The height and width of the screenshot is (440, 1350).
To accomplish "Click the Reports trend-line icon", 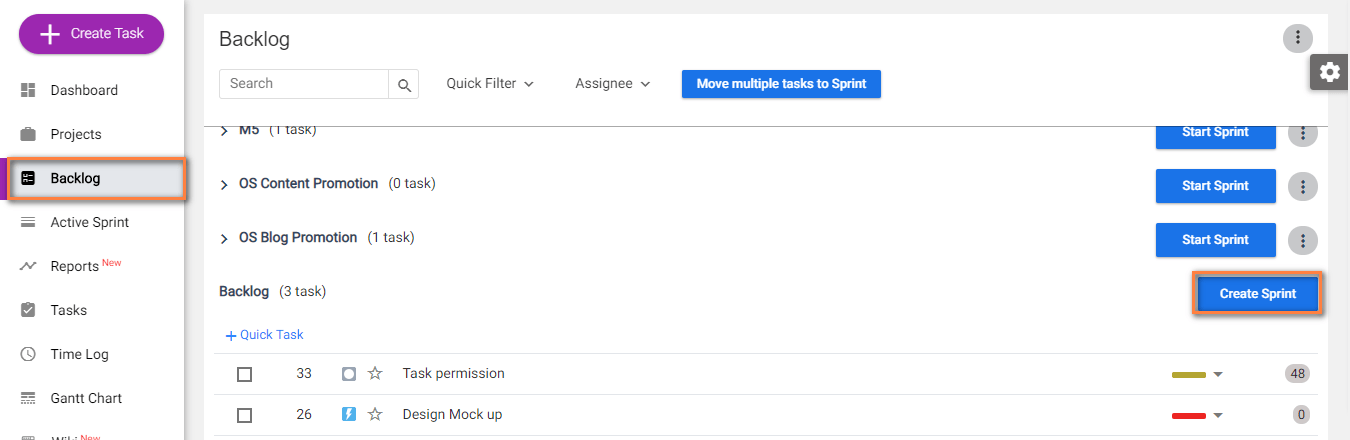I will point(28,266).
